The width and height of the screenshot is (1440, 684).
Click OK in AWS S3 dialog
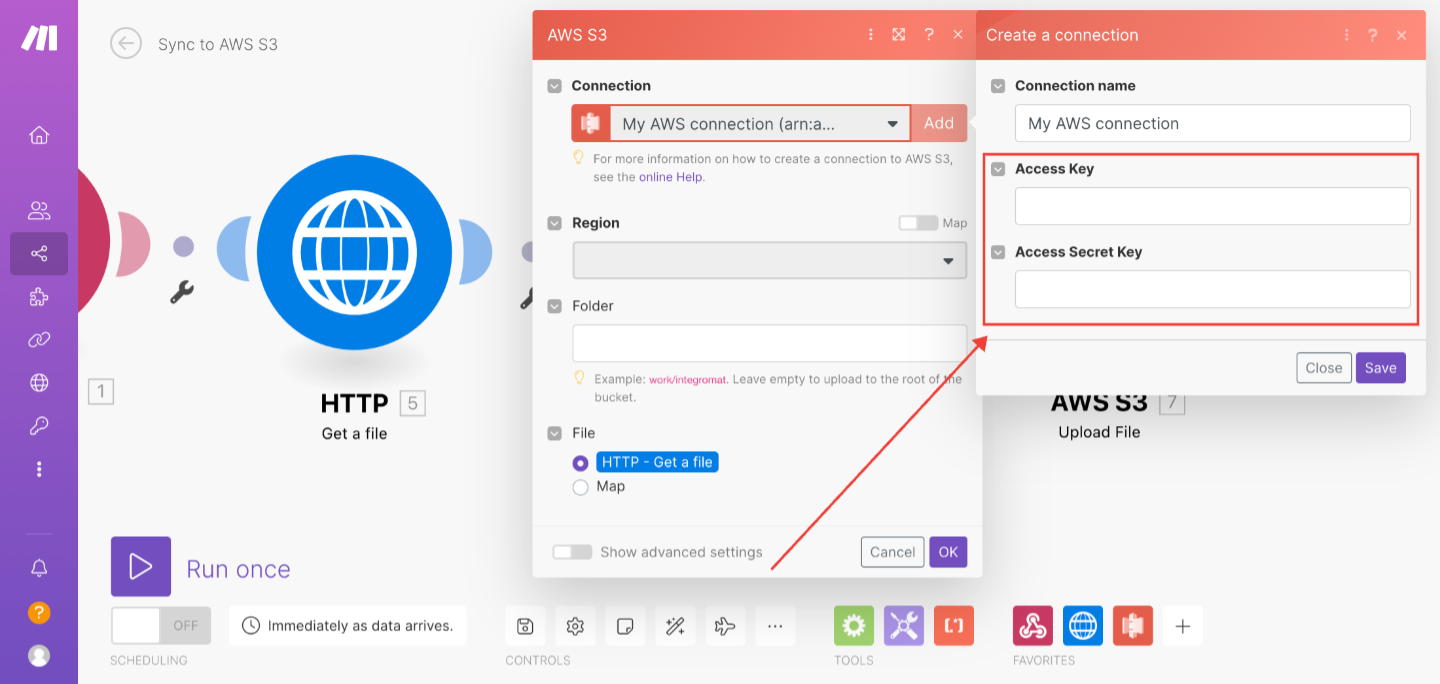(x=948, y=552)
